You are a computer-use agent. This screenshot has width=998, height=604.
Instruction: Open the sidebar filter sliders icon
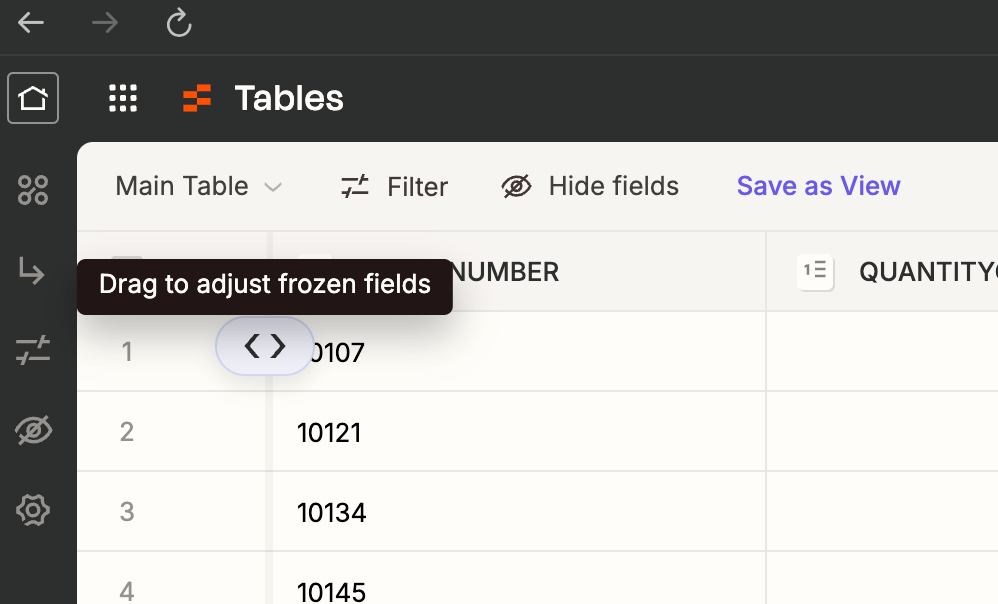click(x=33, y=350)
